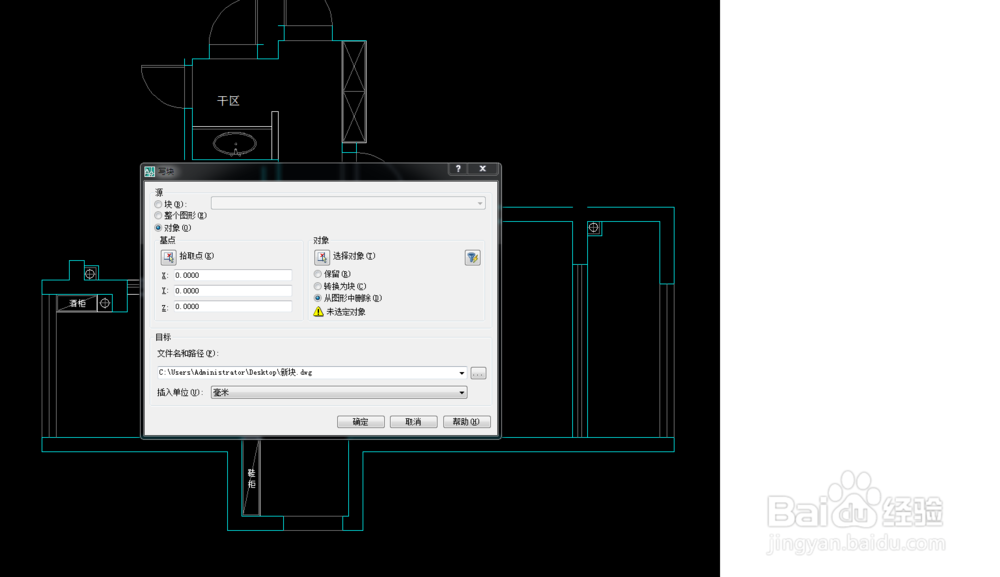
Task: Choose the 从图形中删除 radio option
Action: 318,298
